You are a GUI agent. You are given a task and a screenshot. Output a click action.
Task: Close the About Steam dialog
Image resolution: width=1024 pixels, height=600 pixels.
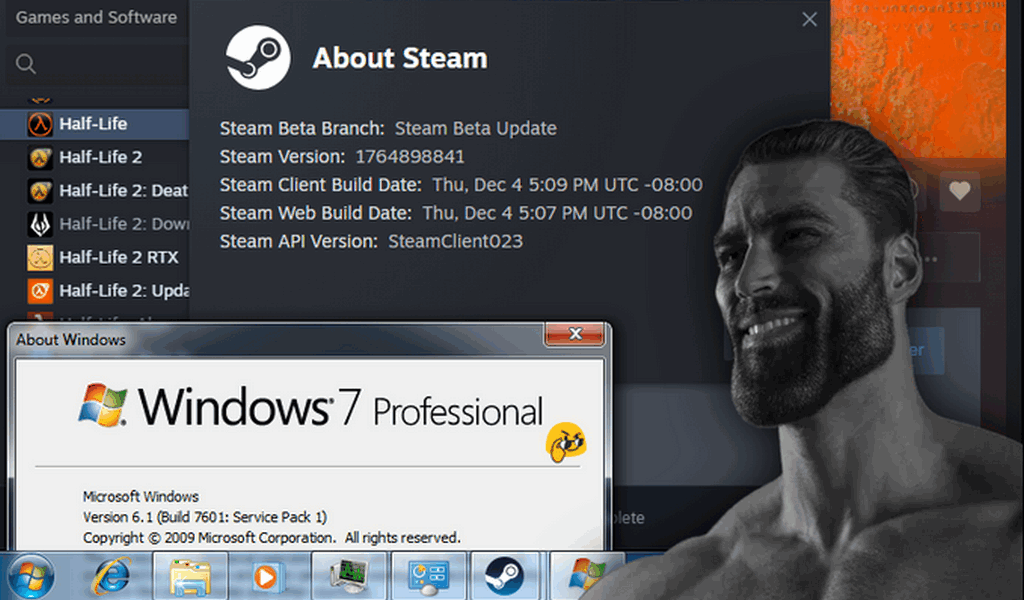pyautogui.click(x=810, y=20)
